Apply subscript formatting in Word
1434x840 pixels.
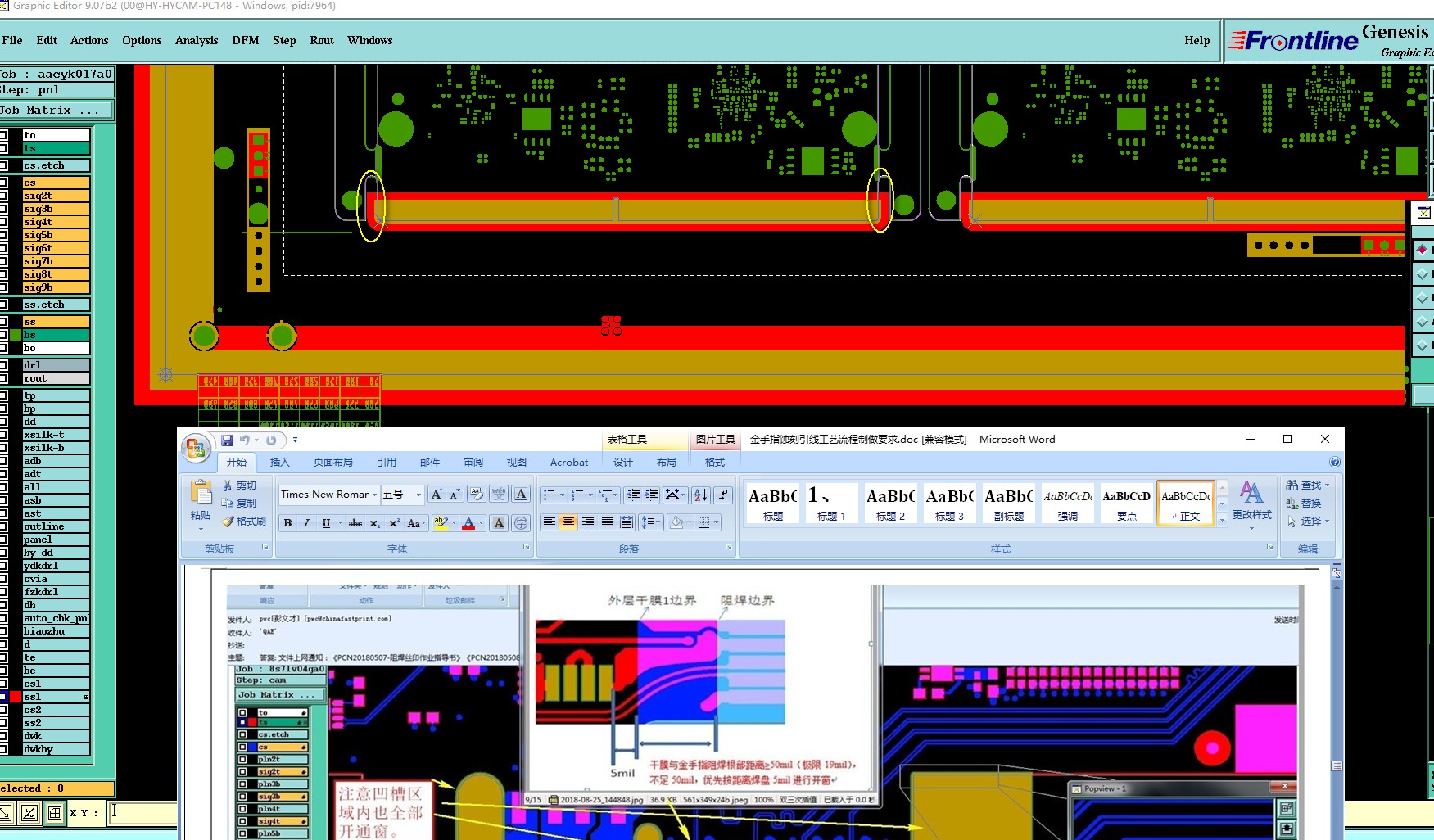[374, 523]
